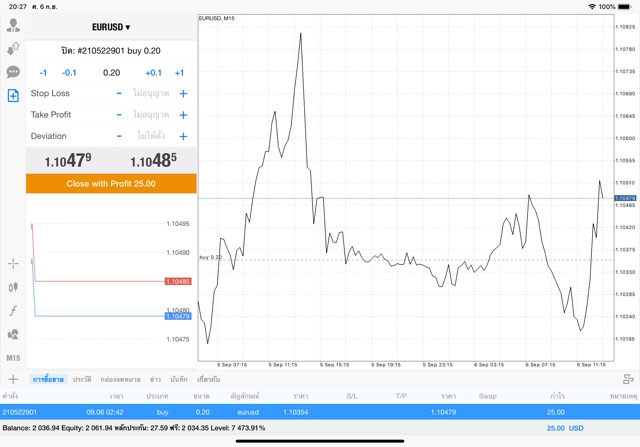The width and height of the screenshot is (640, 447).
Task: Open the candlestick chart type icon
Action: point(13,288)
